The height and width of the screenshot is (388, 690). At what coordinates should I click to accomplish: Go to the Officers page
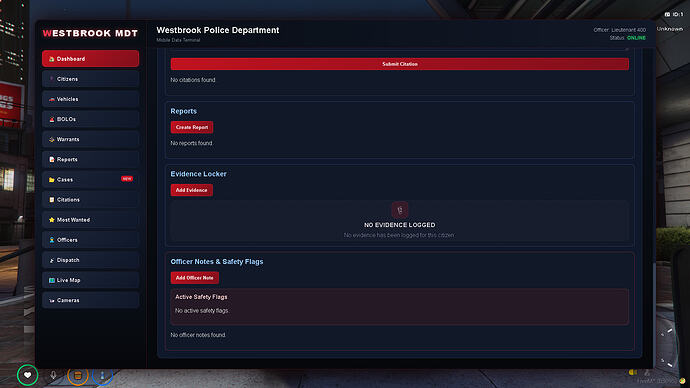click(x=90, y=240)
